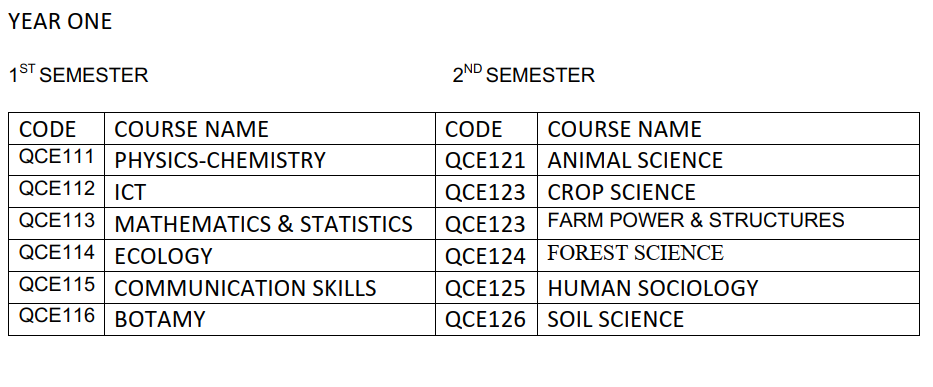Select the QCE126 code cell

(x=486, y=319)
